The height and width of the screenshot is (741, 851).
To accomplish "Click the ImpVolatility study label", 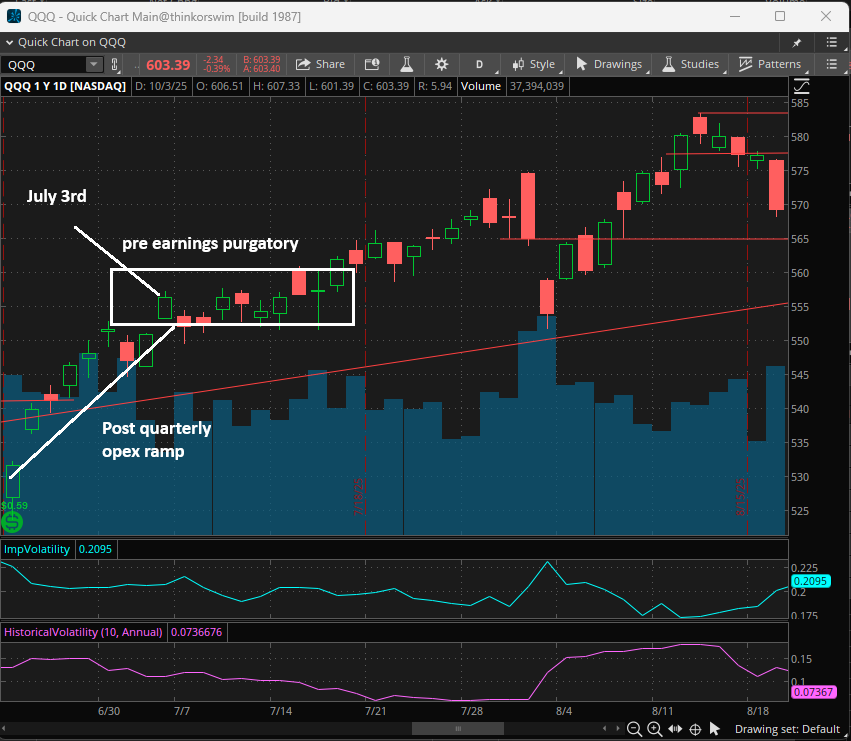I will click(37, 549).
